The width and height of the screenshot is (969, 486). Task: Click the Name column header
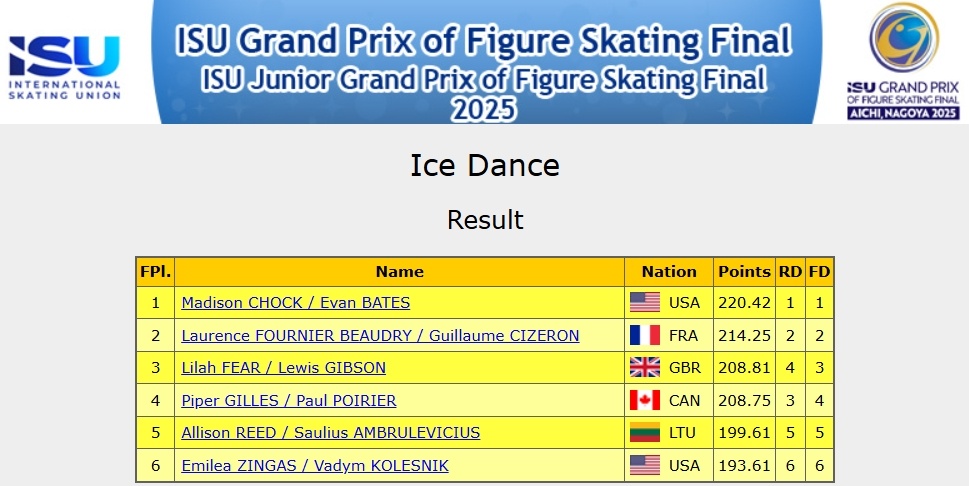click(399, 271)
